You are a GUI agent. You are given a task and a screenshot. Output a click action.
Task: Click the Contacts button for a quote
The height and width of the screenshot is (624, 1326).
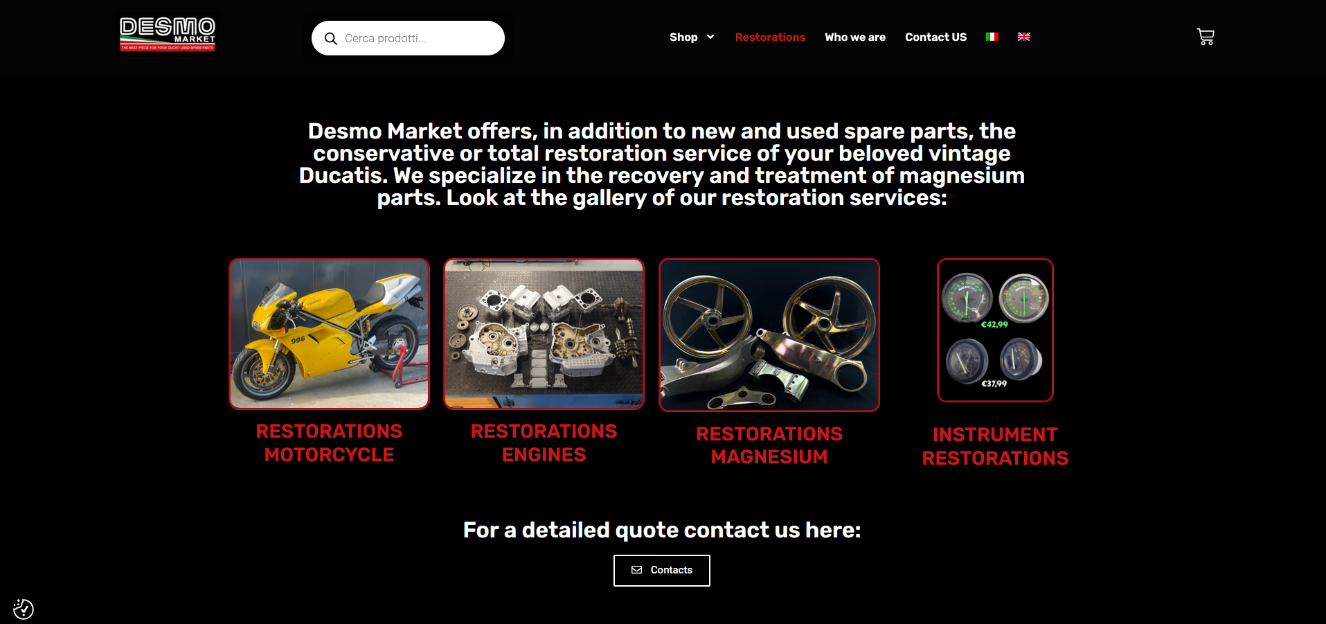pos(662,570)
